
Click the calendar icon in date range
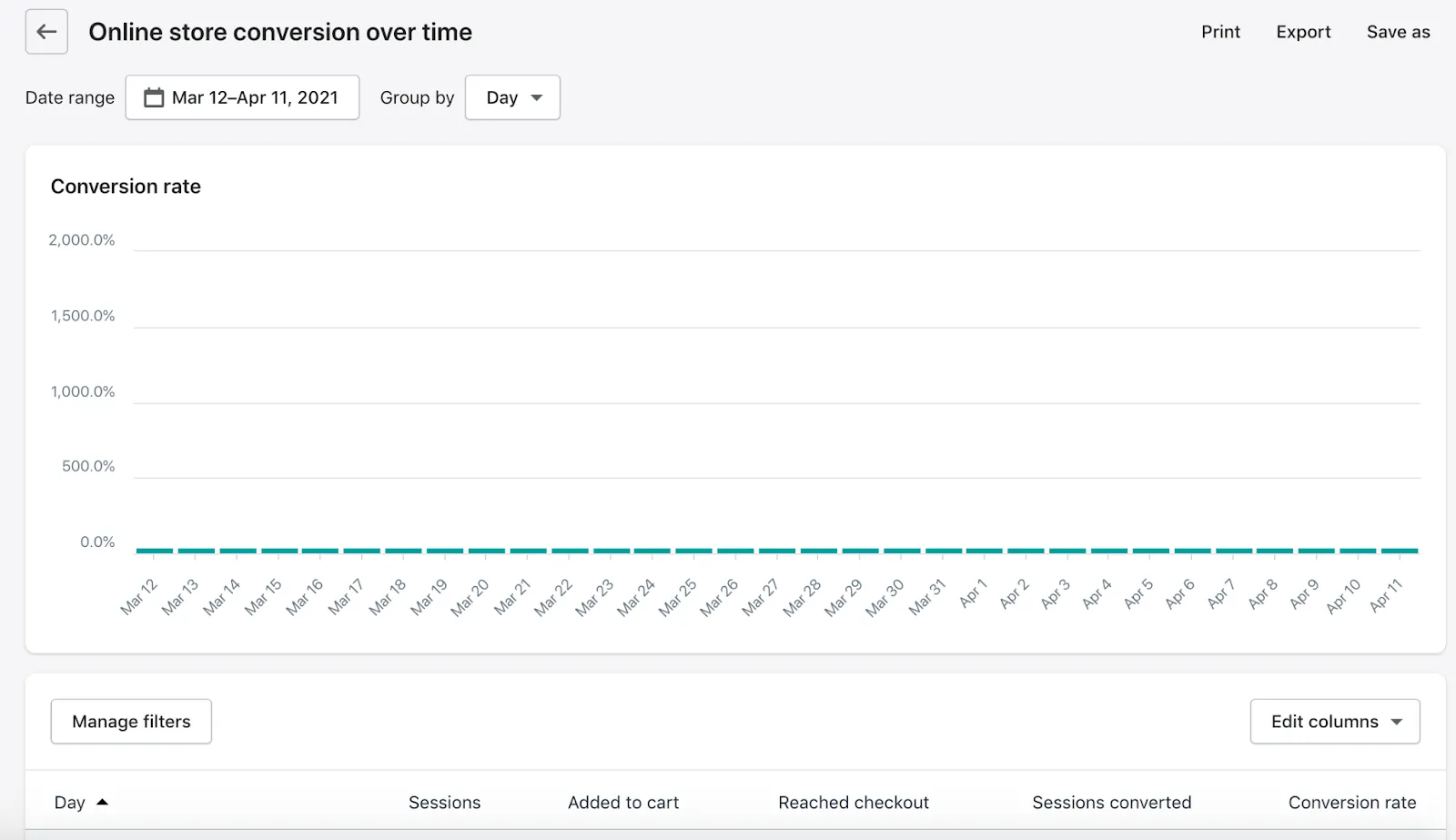(154, 97)
